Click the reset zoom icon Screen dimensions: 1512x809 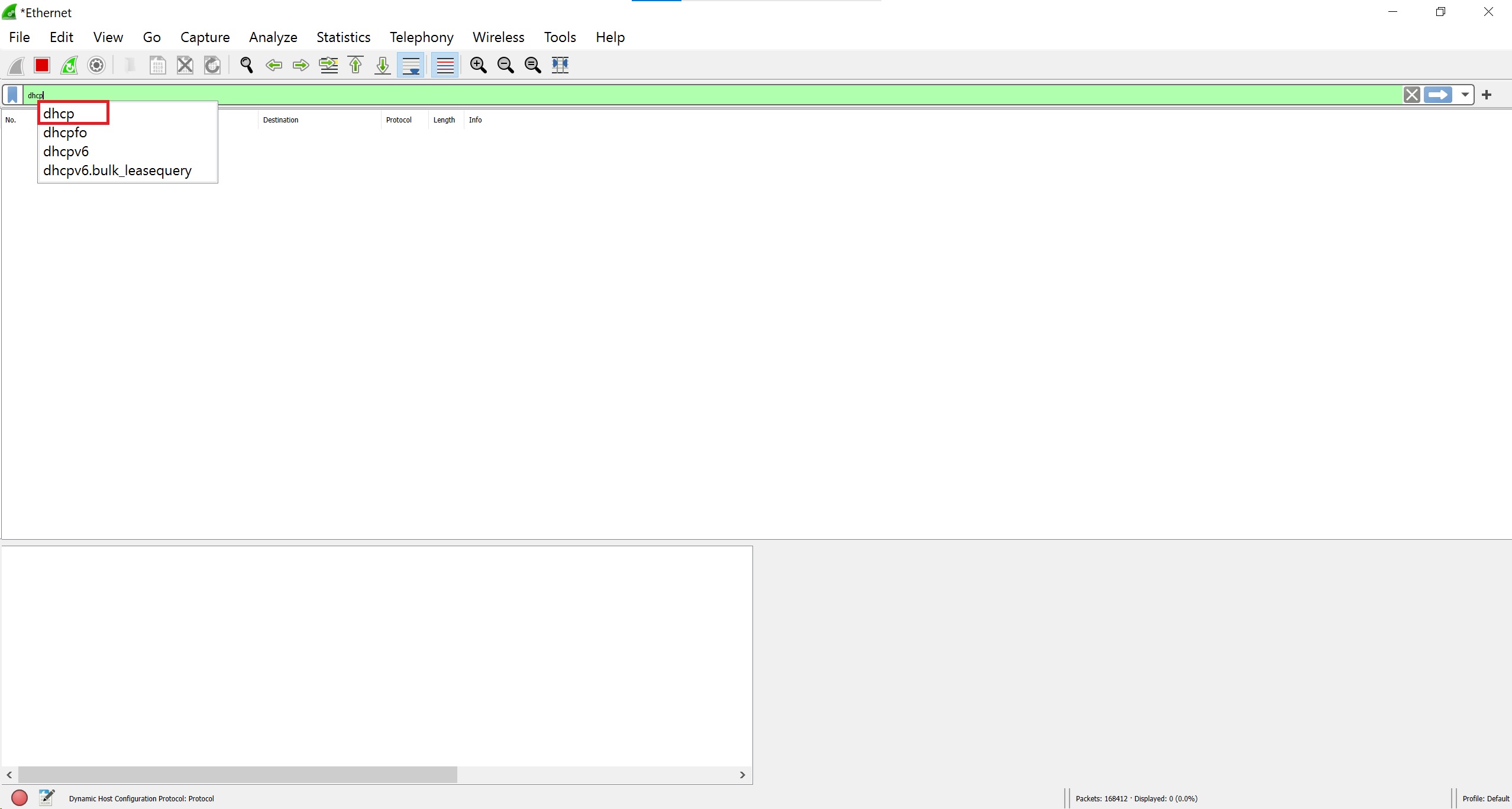532,65
